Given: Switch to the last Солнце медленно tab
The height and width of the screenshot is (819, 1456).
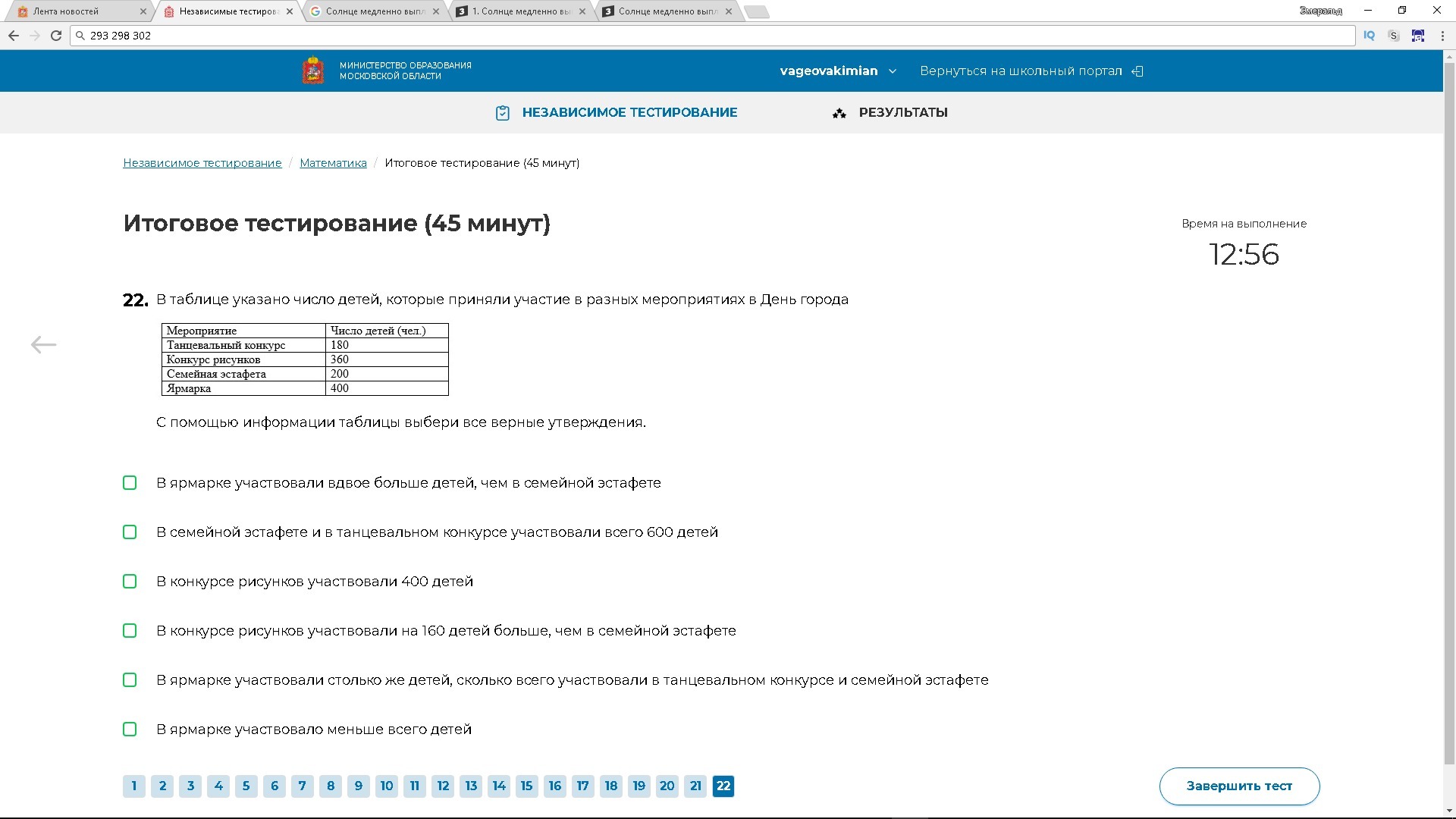Looking at the screenshot, I should point(667,11).
